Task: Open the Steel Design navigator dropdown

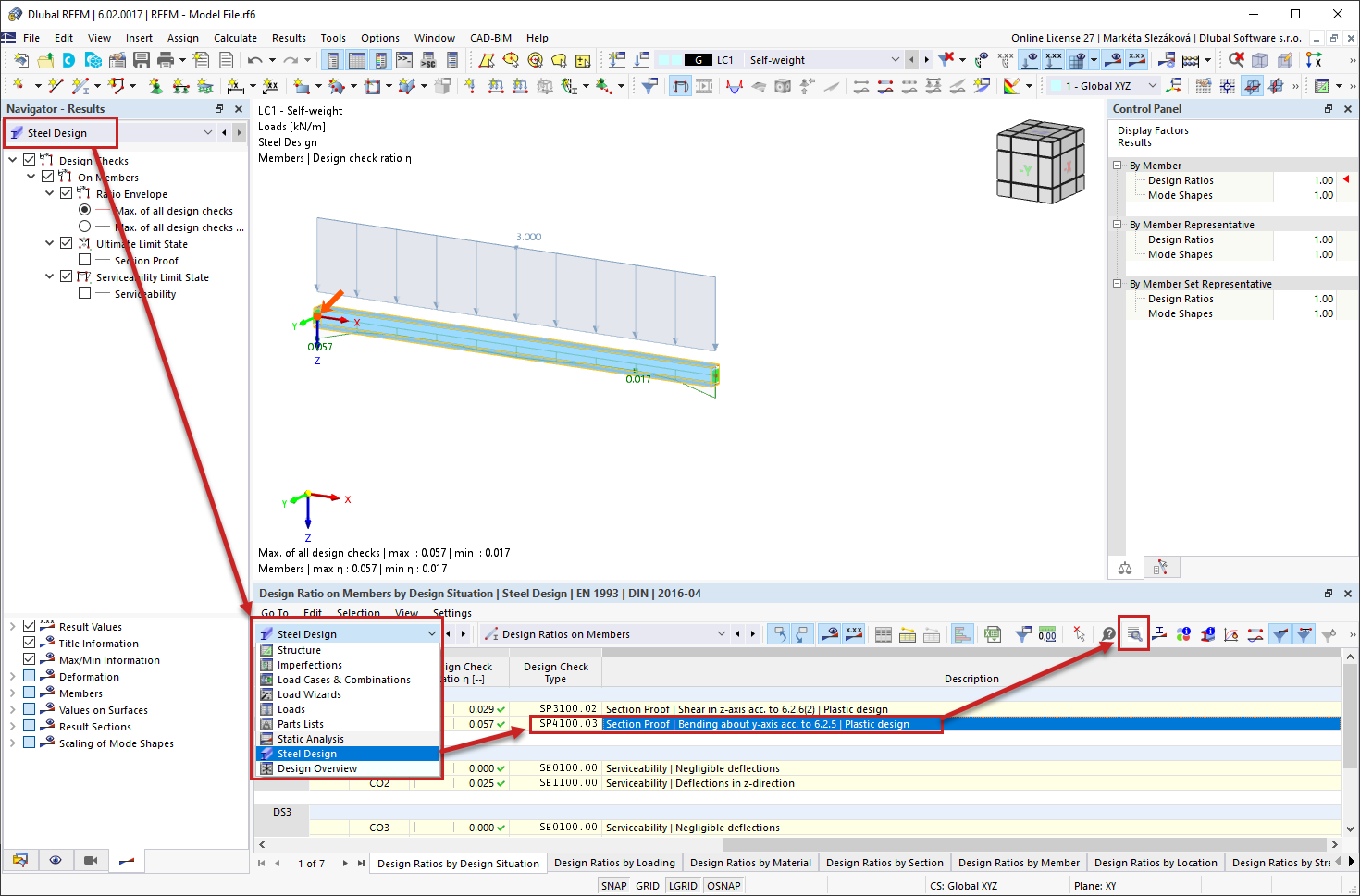Action: click(208, 133)
